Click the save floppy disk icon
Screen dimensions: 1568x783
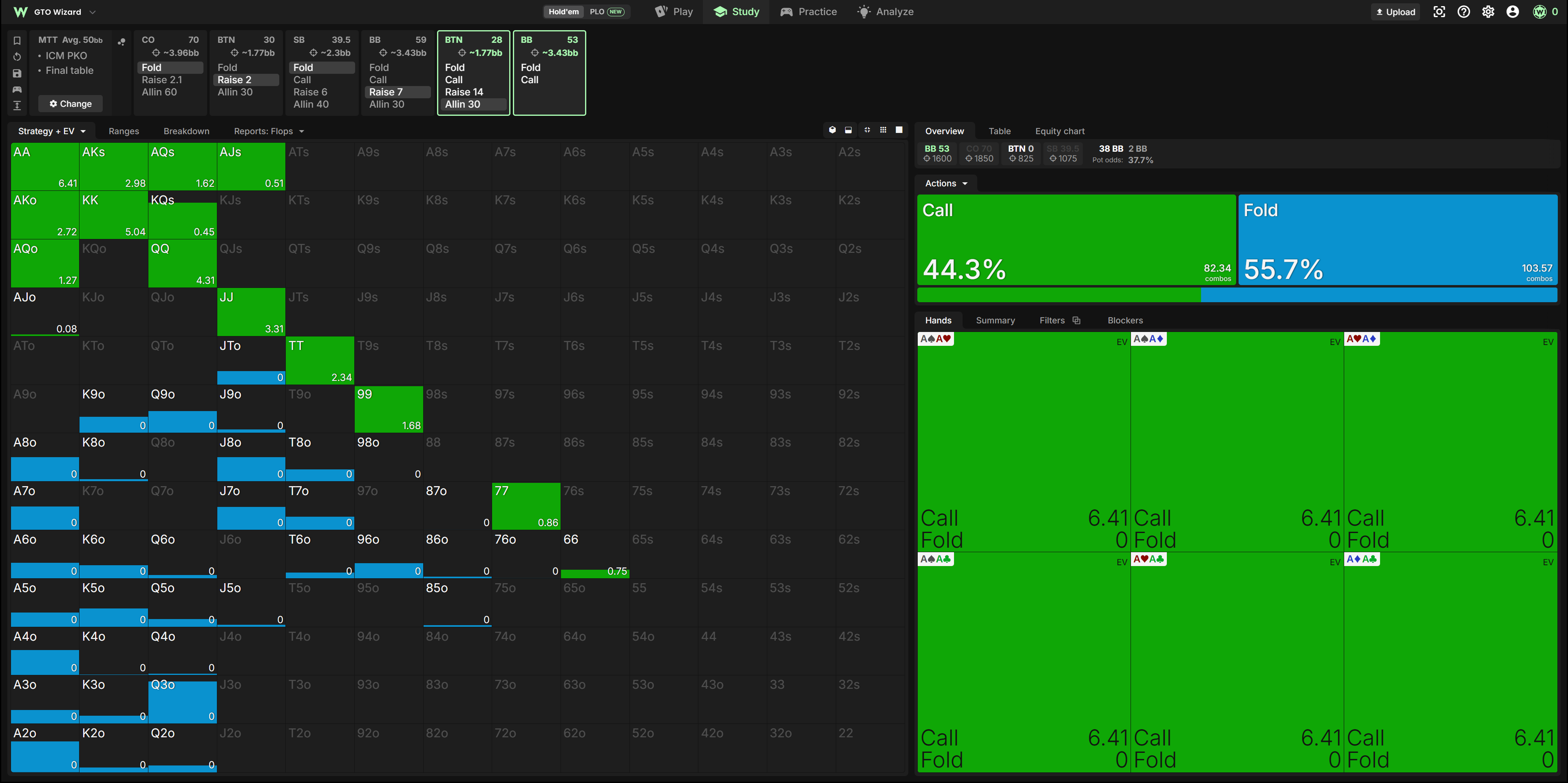point(17,73)
